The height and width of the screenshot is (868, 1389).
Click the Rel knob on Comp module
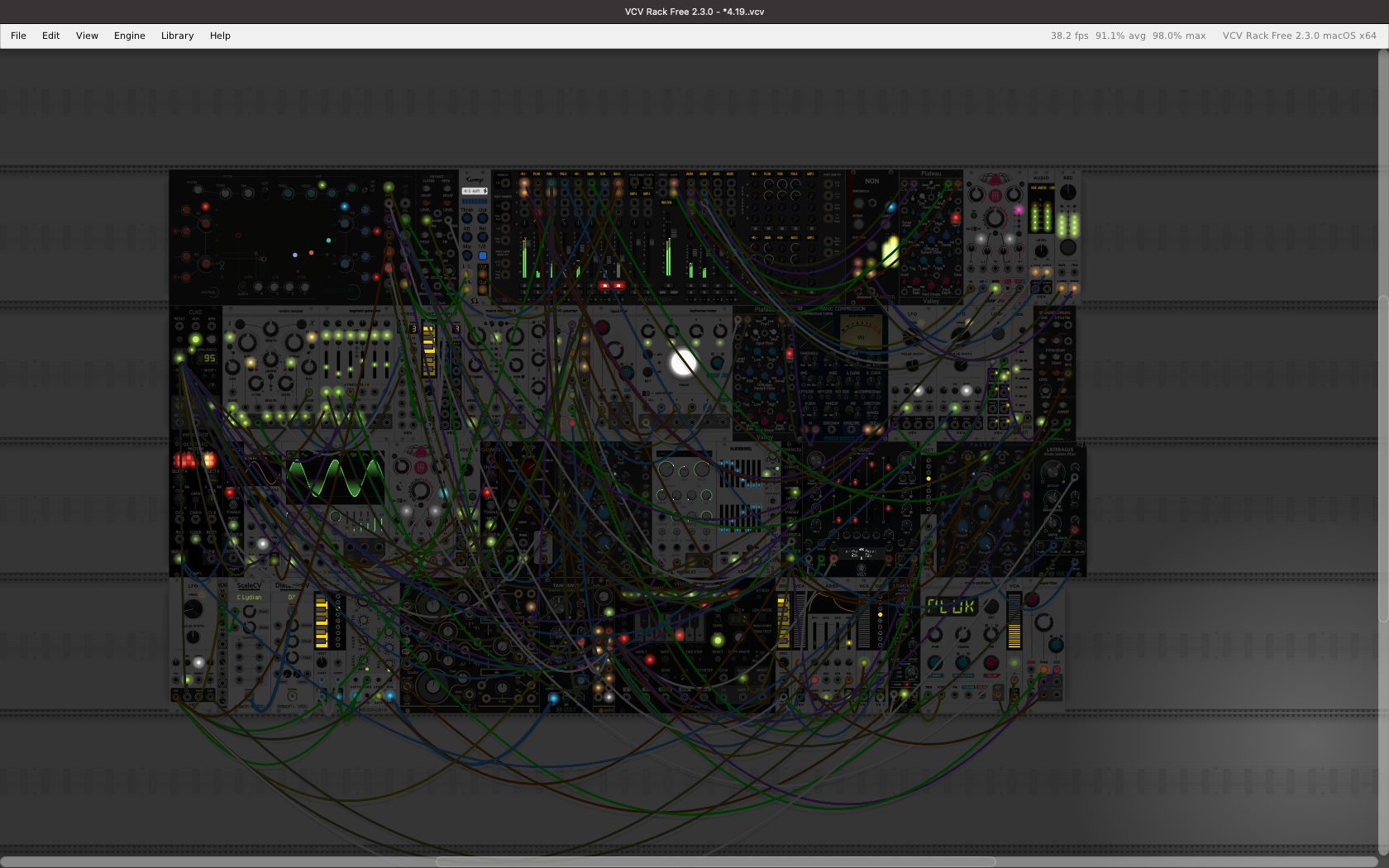pyautogui.click(x=483, y=236)
